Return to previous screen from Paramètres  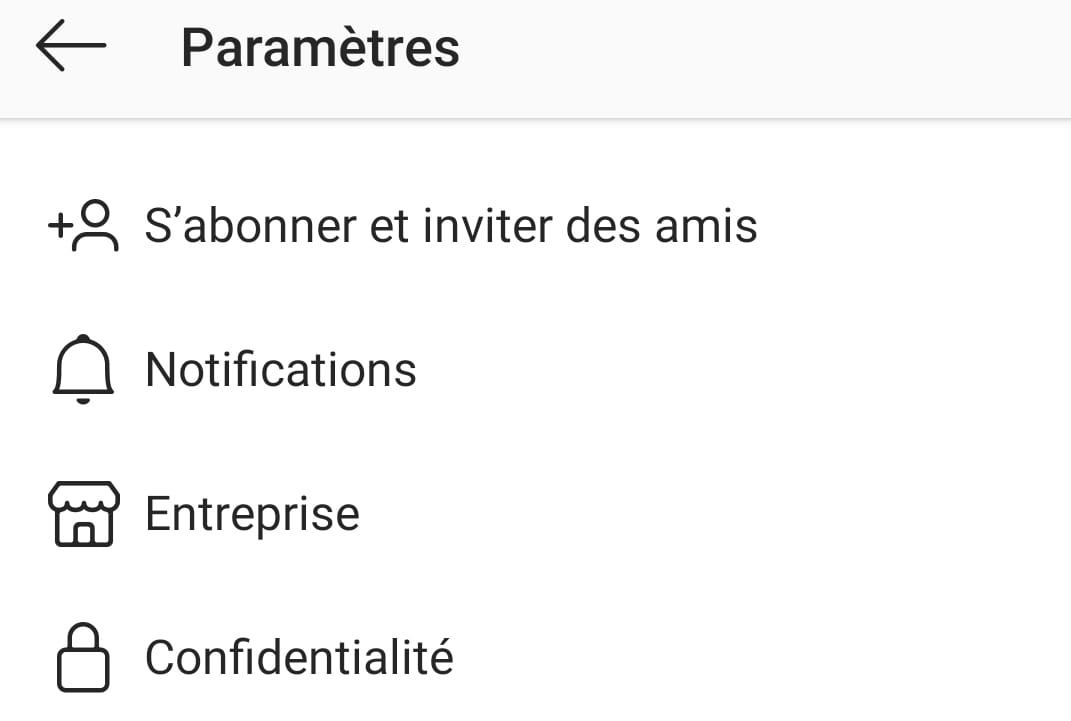[x=70, y=47]
